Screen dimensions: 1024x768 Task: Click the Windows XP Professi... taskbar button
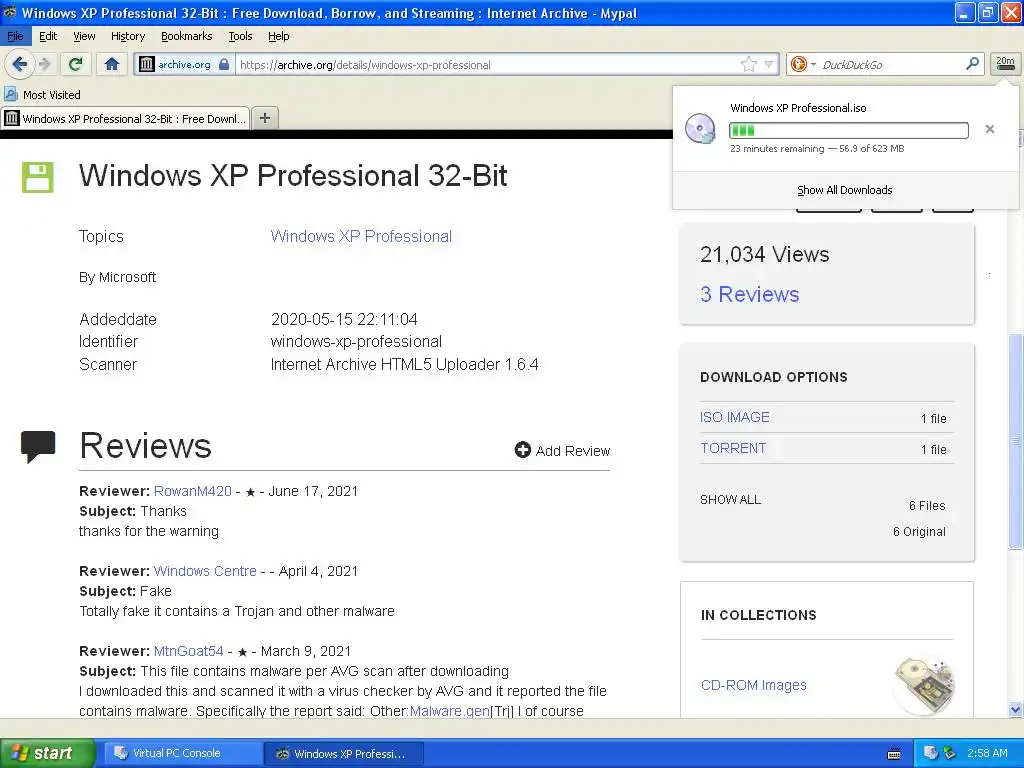click(x=344, y=754)
